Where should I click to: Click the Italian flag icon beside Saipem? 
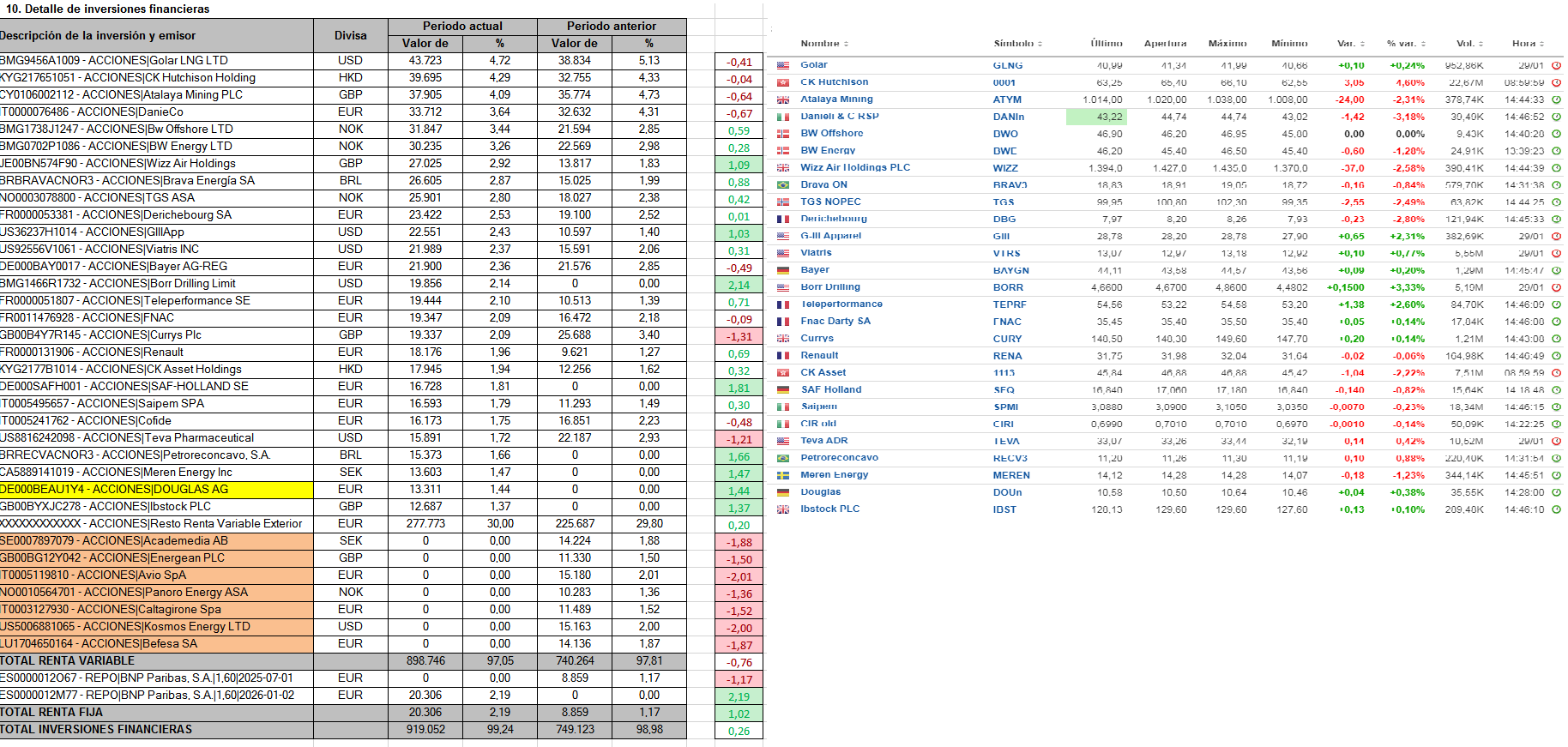click(782, 407)
